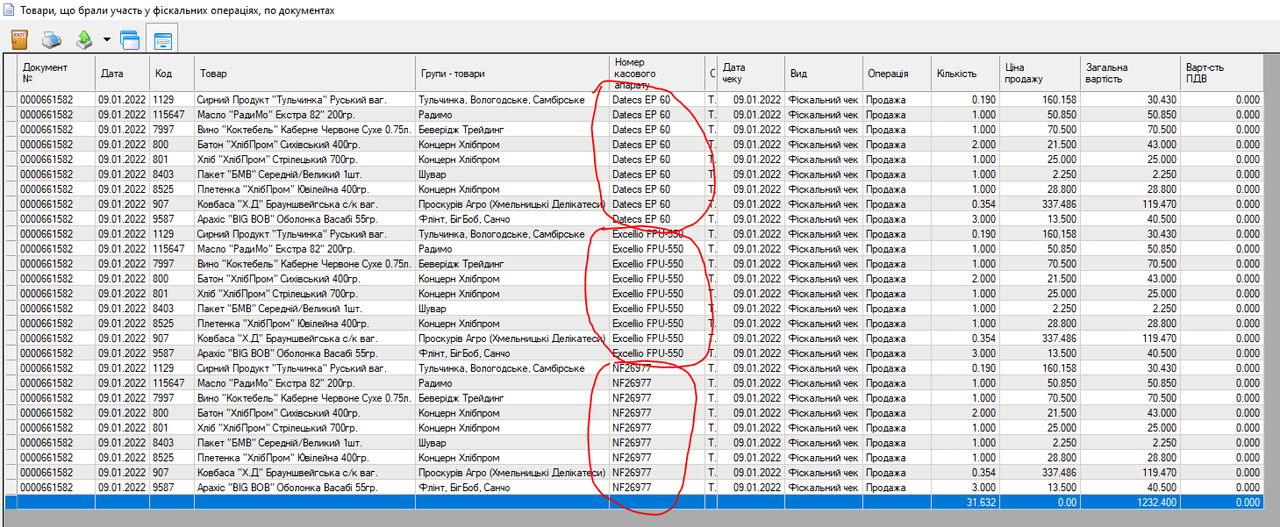Click total quantity "31.632" in the summary row
The width and height of the screenshot is (1280, 527).
tap(966, 502)
